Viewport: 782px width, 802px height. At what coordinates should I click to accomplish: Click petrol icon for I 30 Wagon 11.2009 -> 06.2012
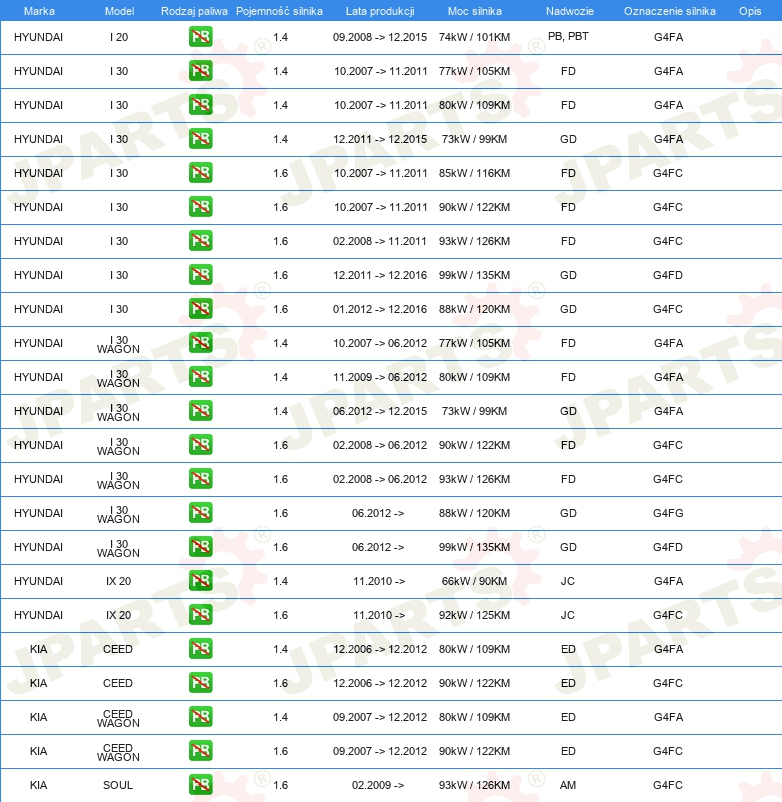(x=200, y=377)
